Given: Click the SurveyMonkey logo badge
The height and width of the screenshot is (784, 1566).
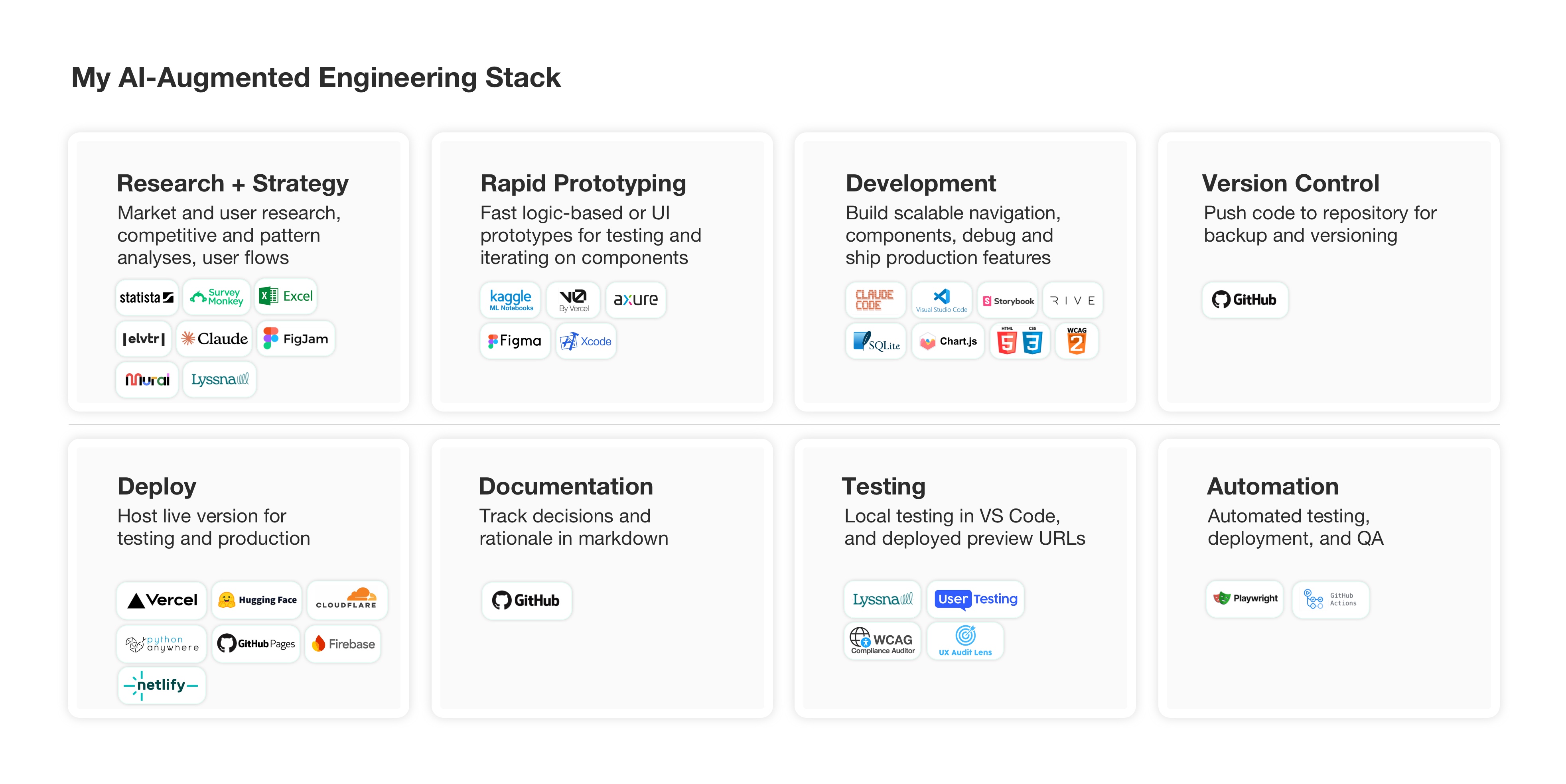Looking at the screenshot, I should pos(217,297).
